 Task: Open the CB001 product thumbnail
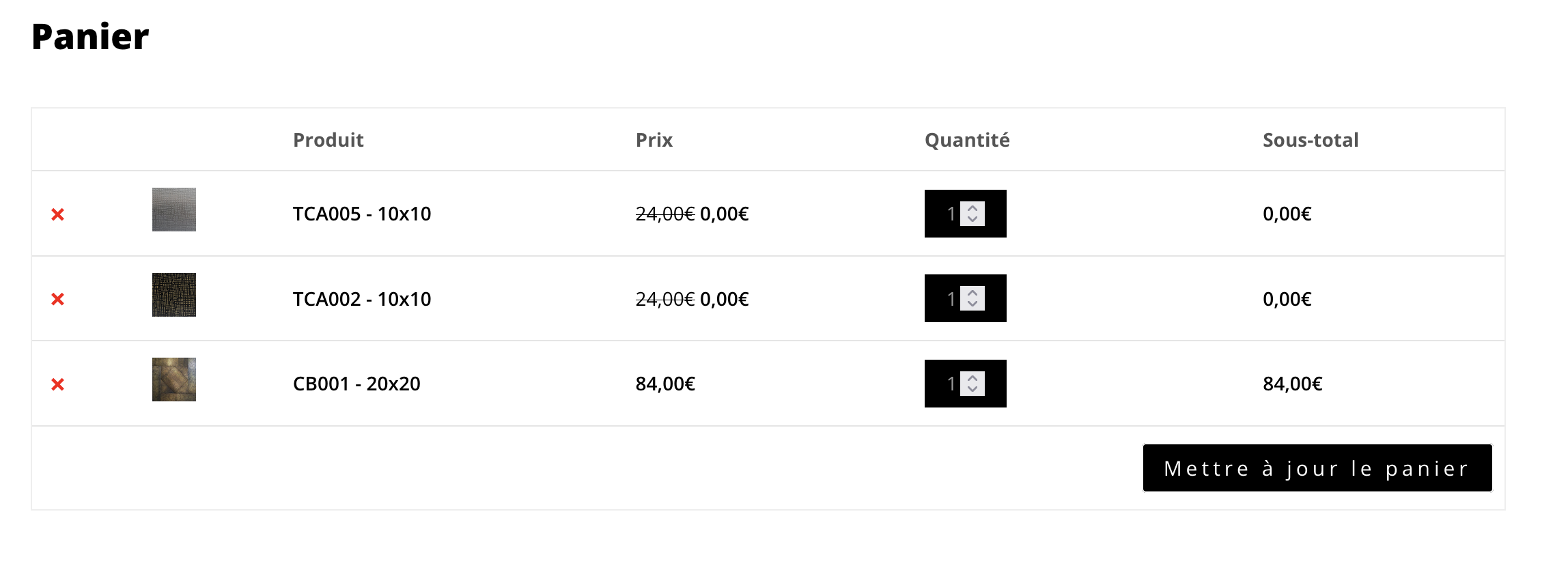pos(174,380)
